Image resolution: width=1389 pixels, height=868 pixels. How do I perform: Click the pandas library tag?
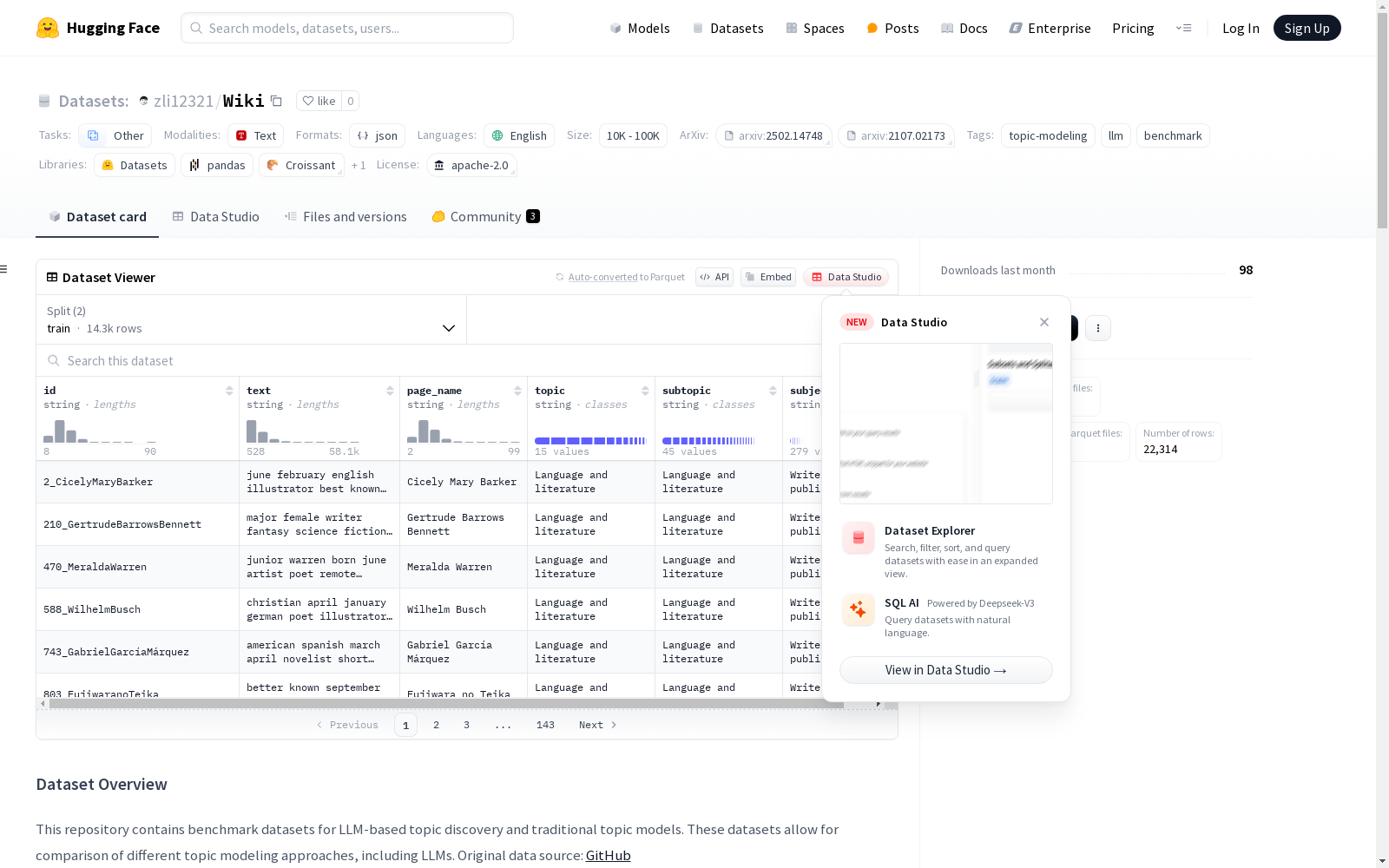pos(217,165)
